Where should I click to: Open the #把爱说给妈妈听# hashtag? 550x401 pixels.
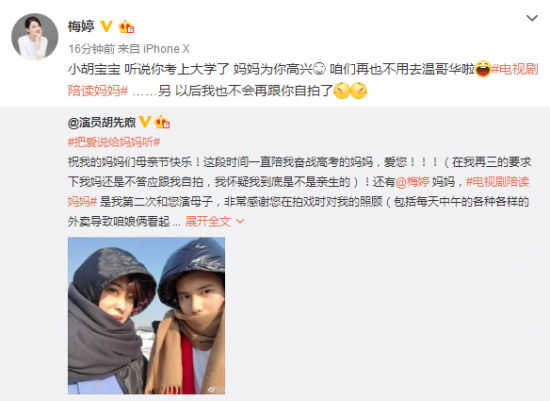[114, 142]
